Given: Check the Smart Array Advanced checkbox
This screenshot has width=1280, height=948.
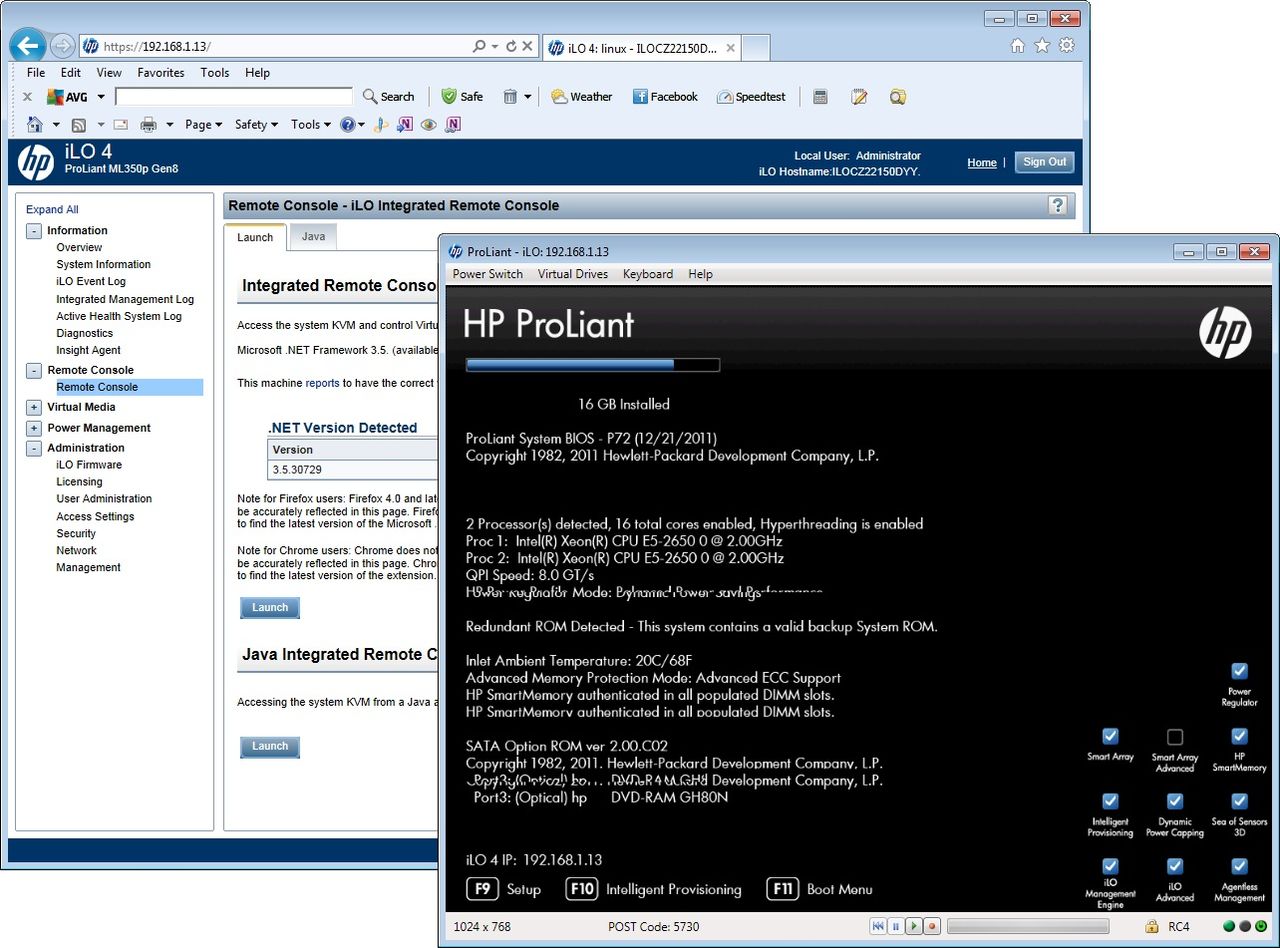Looking at the screenshot, I should [1175, 737].
